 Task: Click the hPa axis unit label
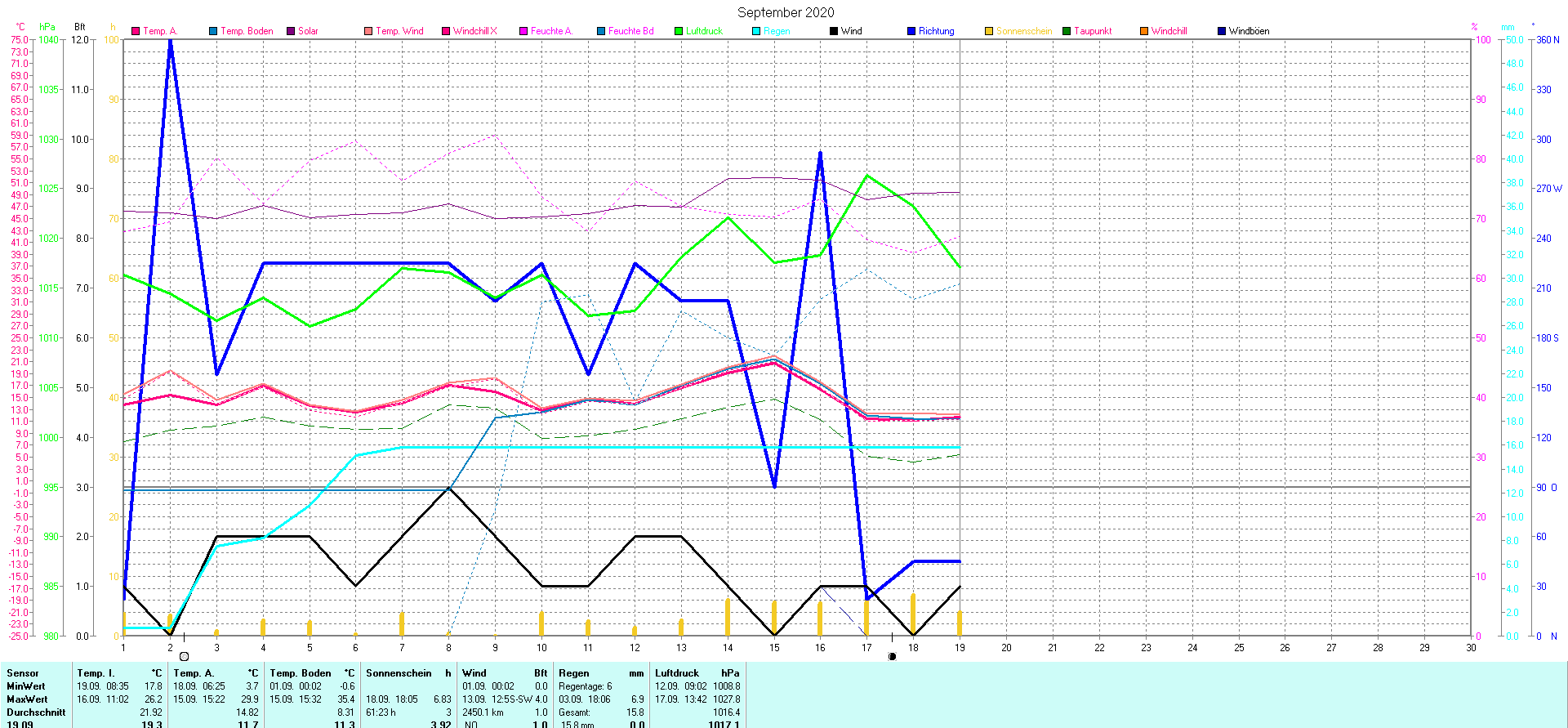click(47, 27)
